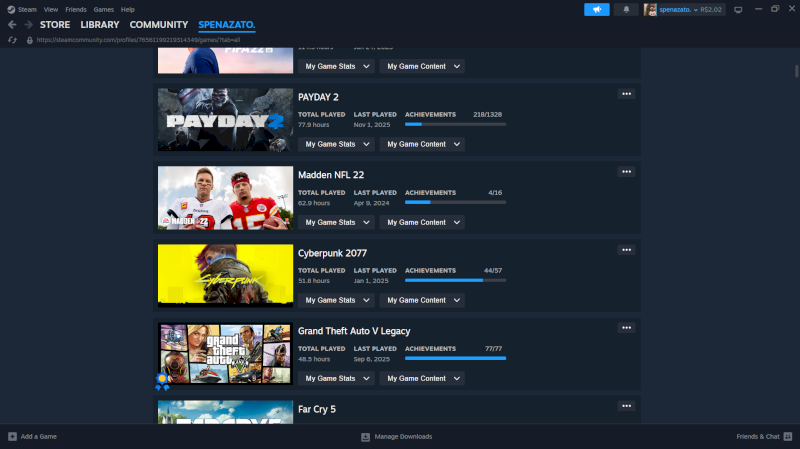Open PAYDAY 2 game title link

318,97
